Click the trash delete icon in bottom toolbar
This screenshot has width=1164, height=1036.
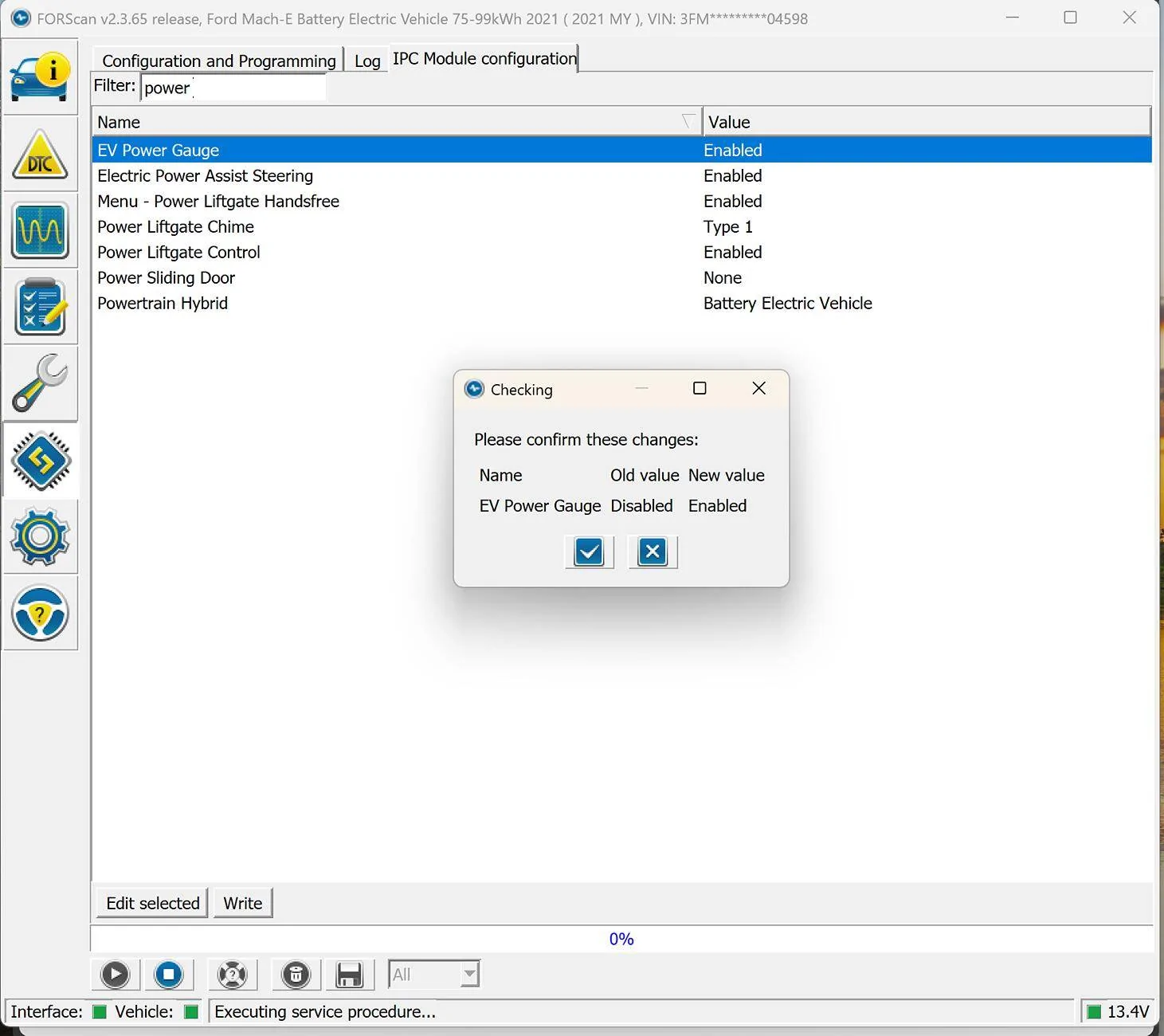[x=296, y=975]
